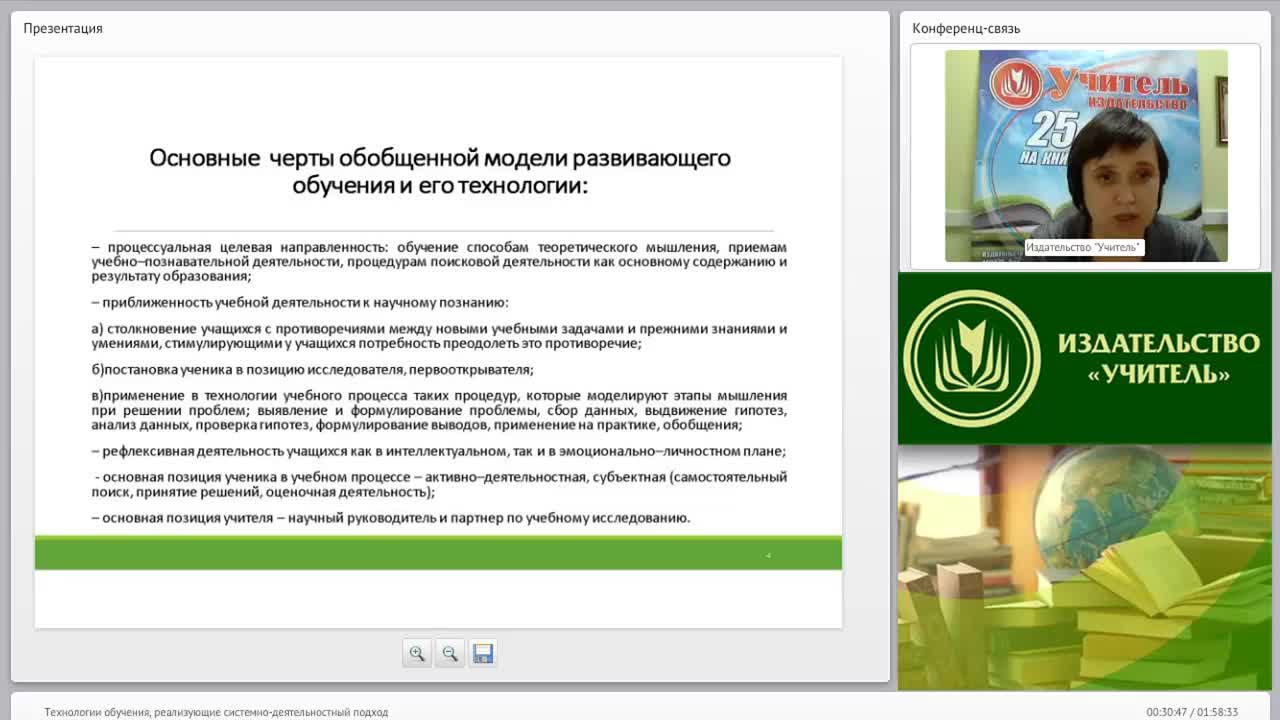1280x720 pixels.
Task: Click the Презентация panel title
Action: point(63,28)
